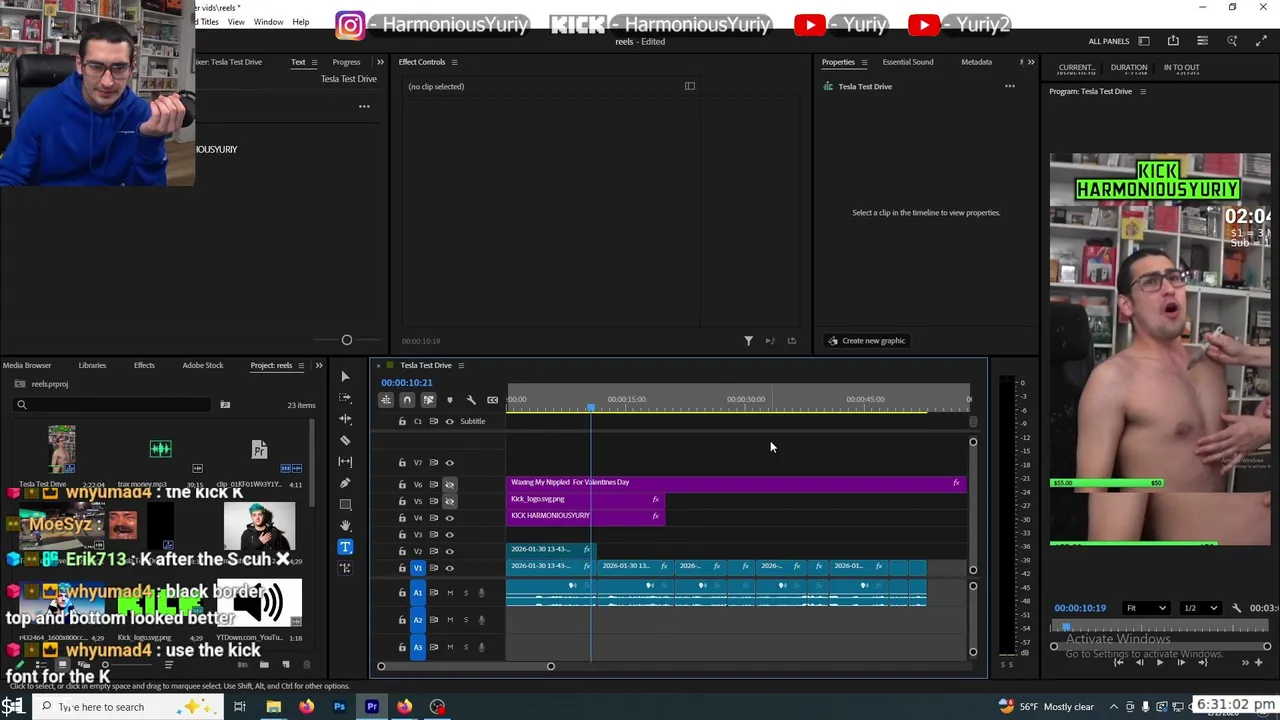
Task: Click the captions CC icon in timeline
Action: tap(492, 400)
